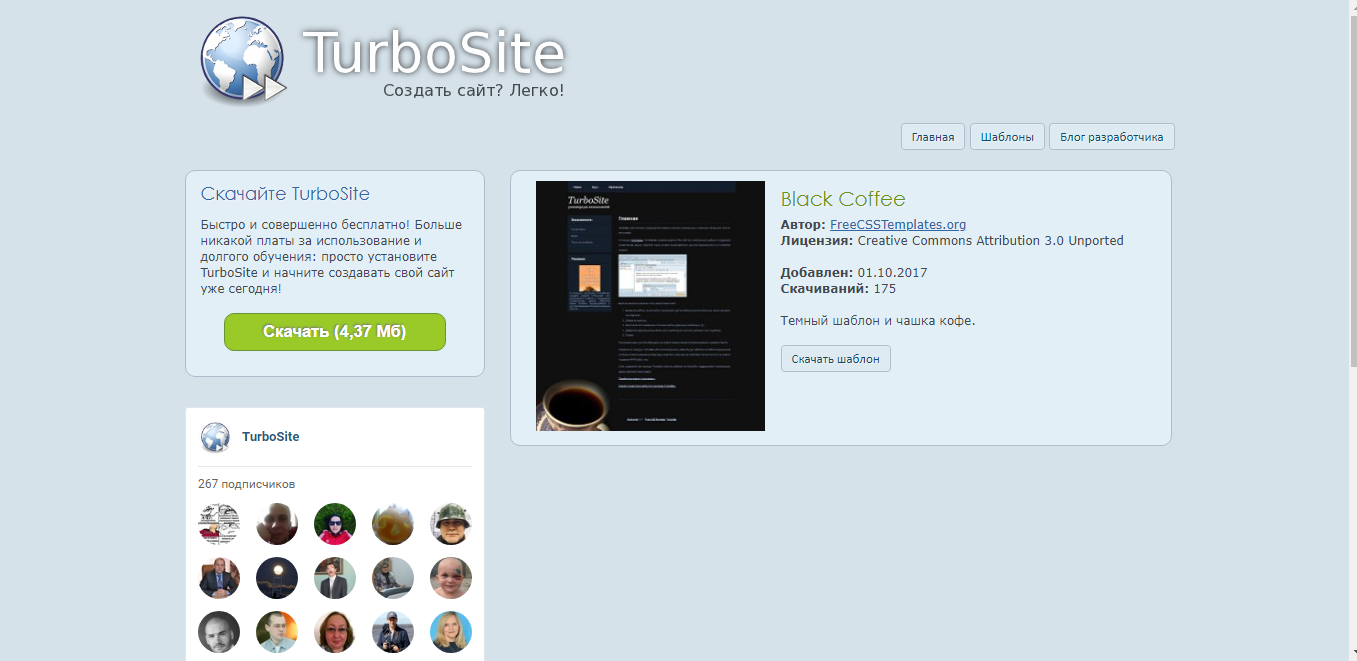Click the dark moon subscriber avatar
This screenshot has width=1357, height=661.
coord(277,578)
